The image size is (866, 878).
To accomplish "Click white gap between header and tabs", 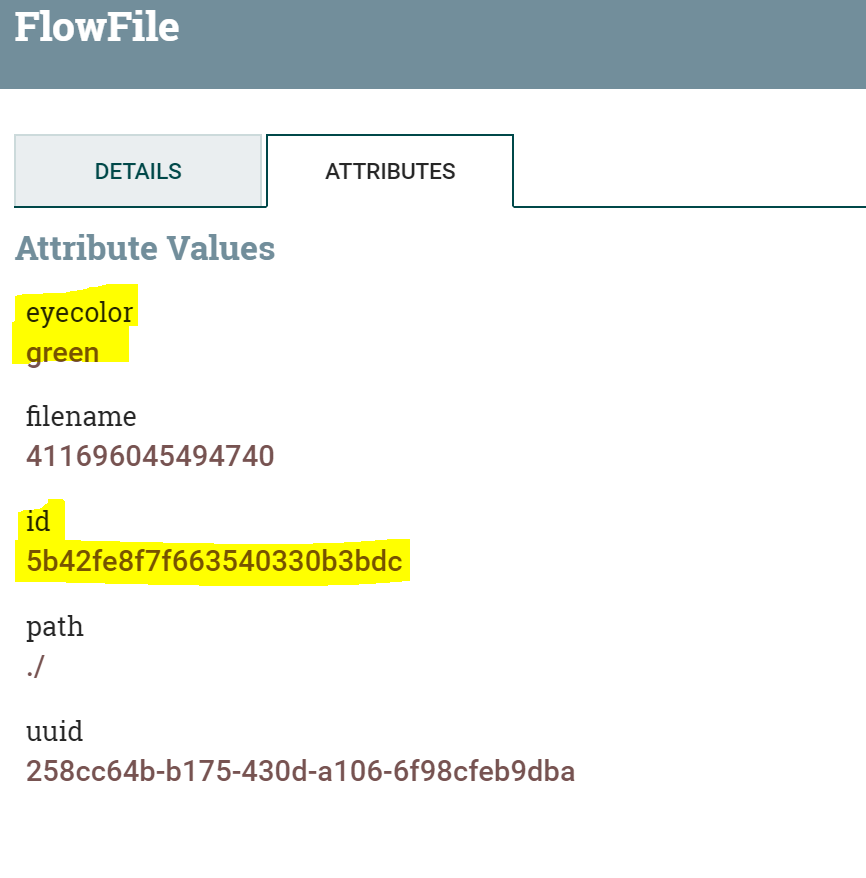I will [430, 111].
